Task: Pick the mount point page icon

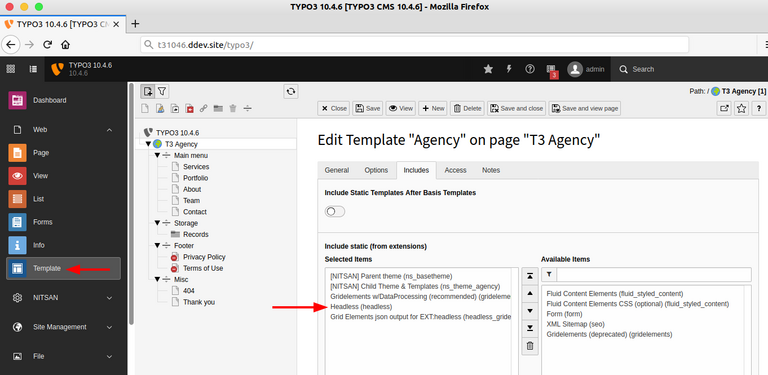Action: [189, 109]
